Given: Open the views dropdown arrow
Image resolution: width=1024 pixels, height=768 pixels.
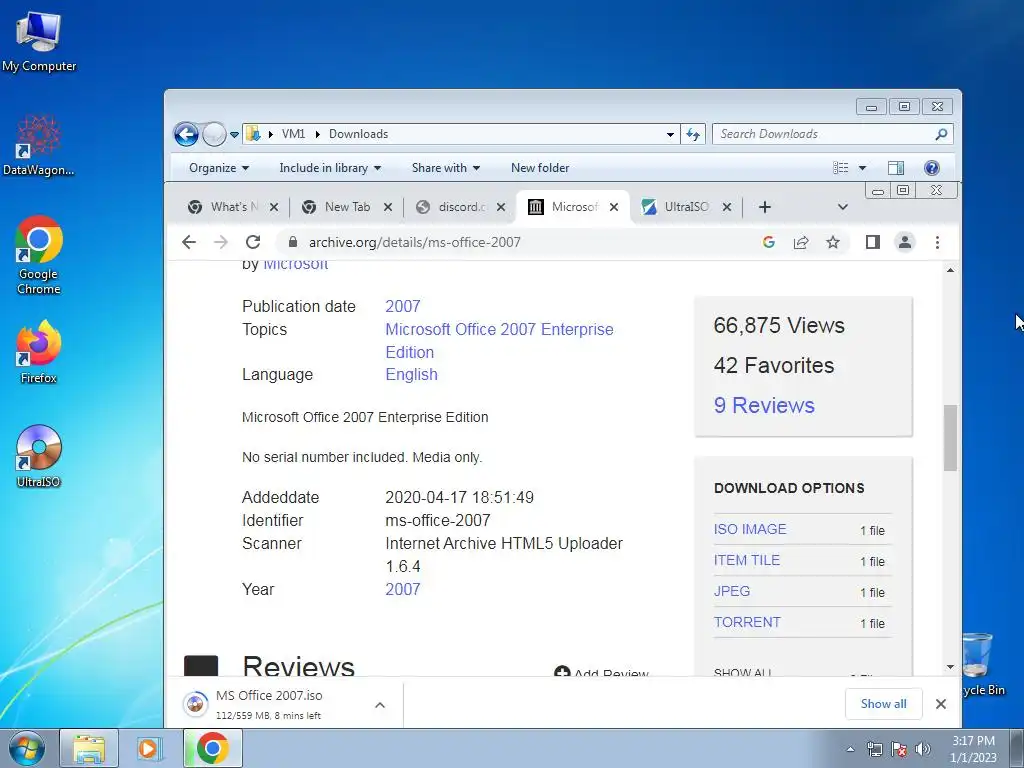Looking at the screenshot, I should [x=862, y=168].
